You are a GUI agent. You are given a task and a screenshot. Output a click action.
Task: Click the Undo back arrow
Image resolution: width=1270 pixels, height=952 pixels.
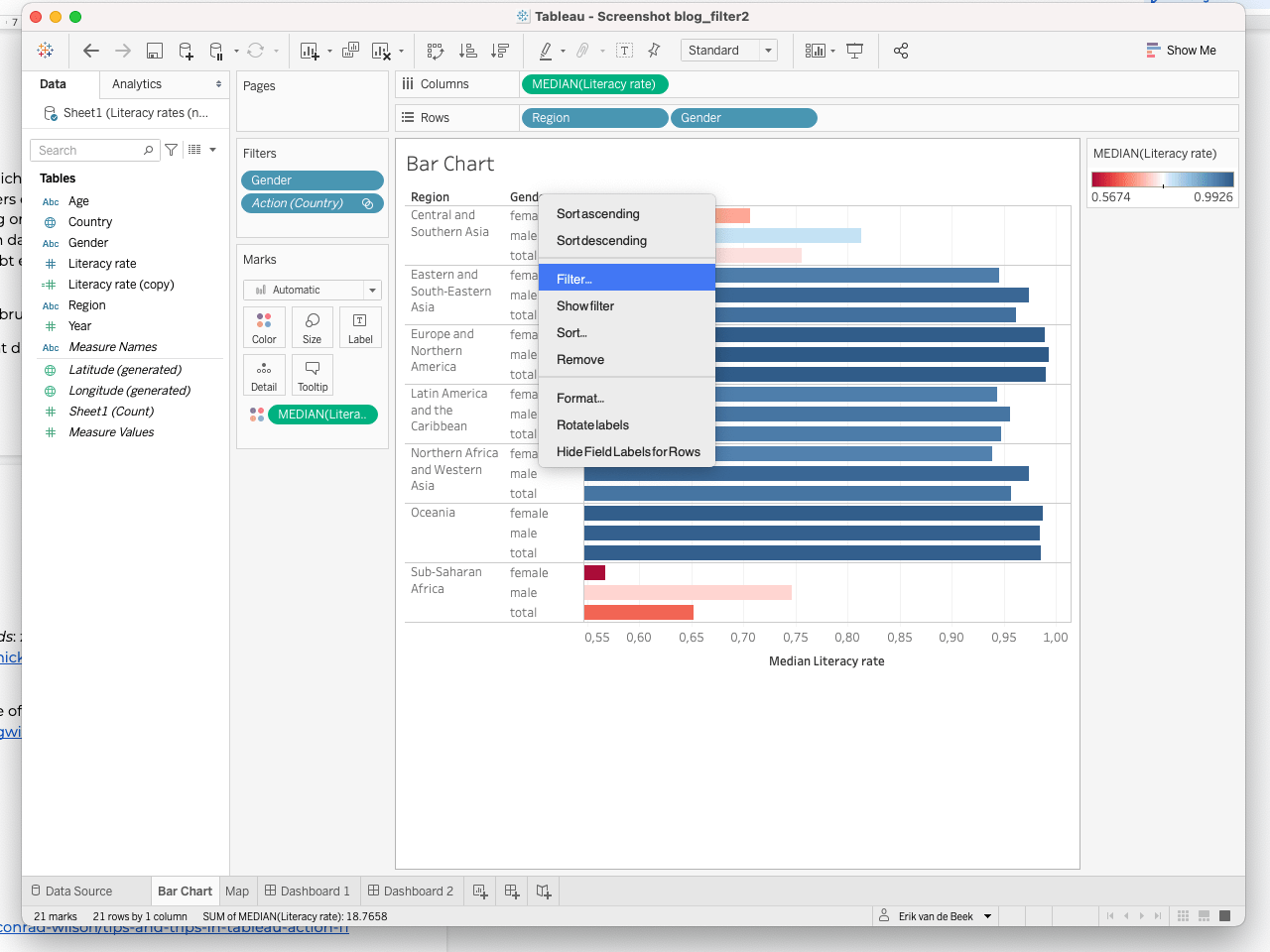[91, 51]
